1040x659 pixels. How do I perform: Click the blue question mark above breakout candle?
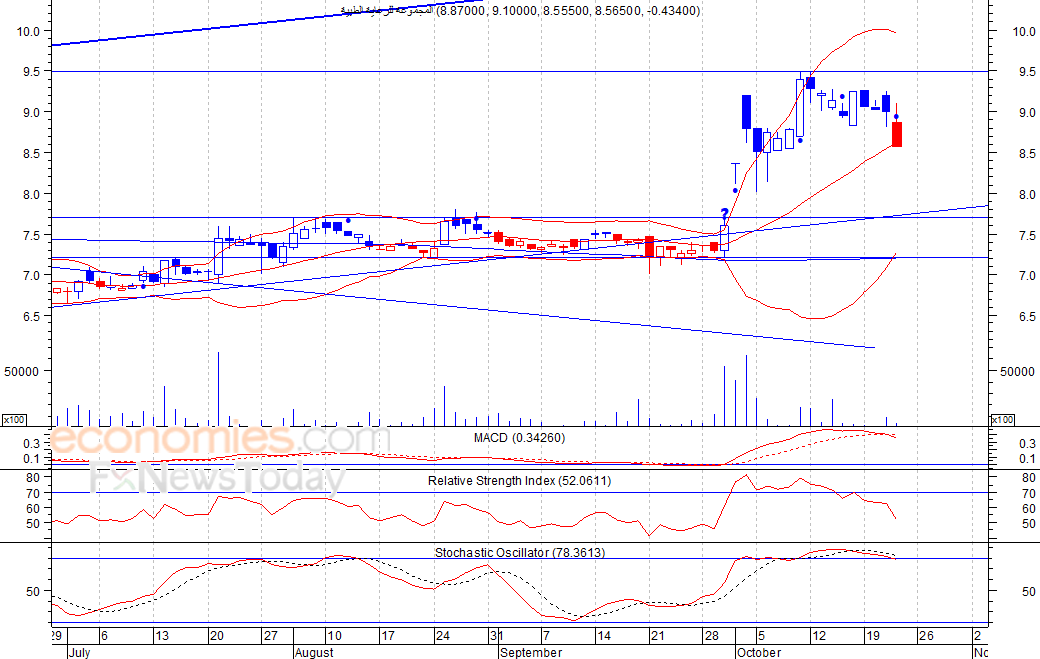coord(724,214)
